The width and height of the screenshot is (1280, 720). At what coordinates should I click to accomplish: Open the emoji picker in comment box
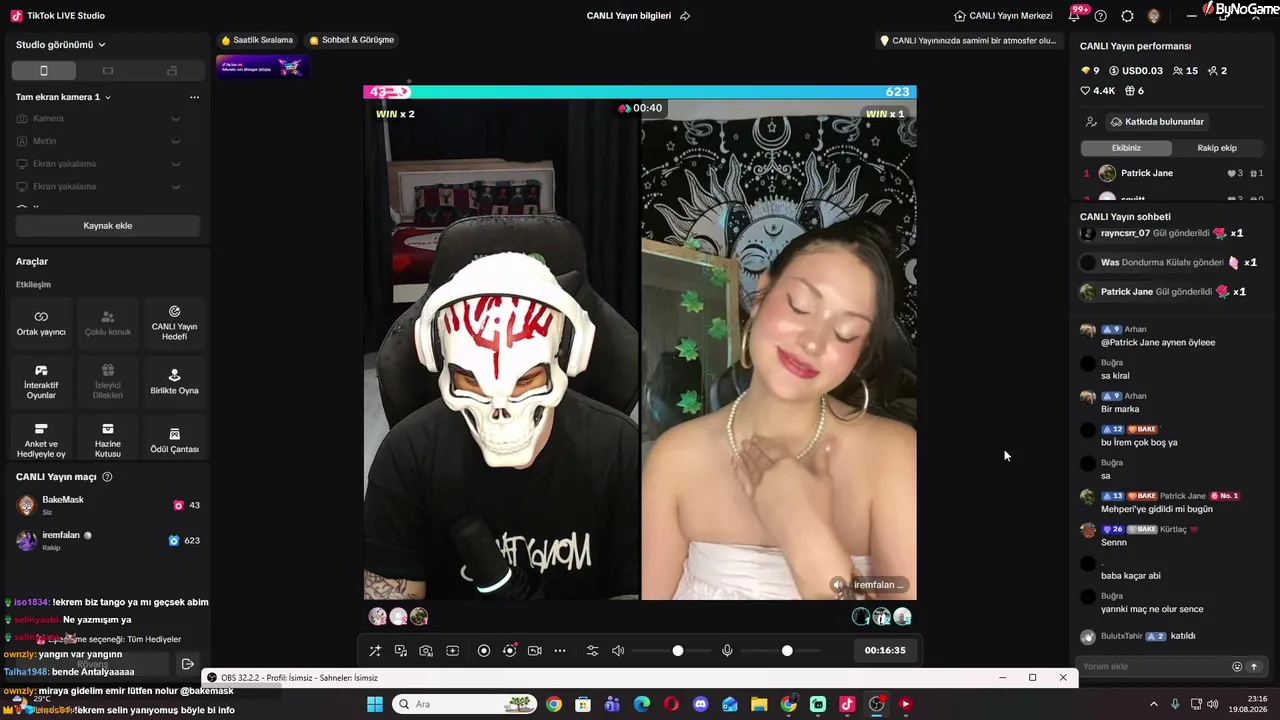click(1237, 667)
